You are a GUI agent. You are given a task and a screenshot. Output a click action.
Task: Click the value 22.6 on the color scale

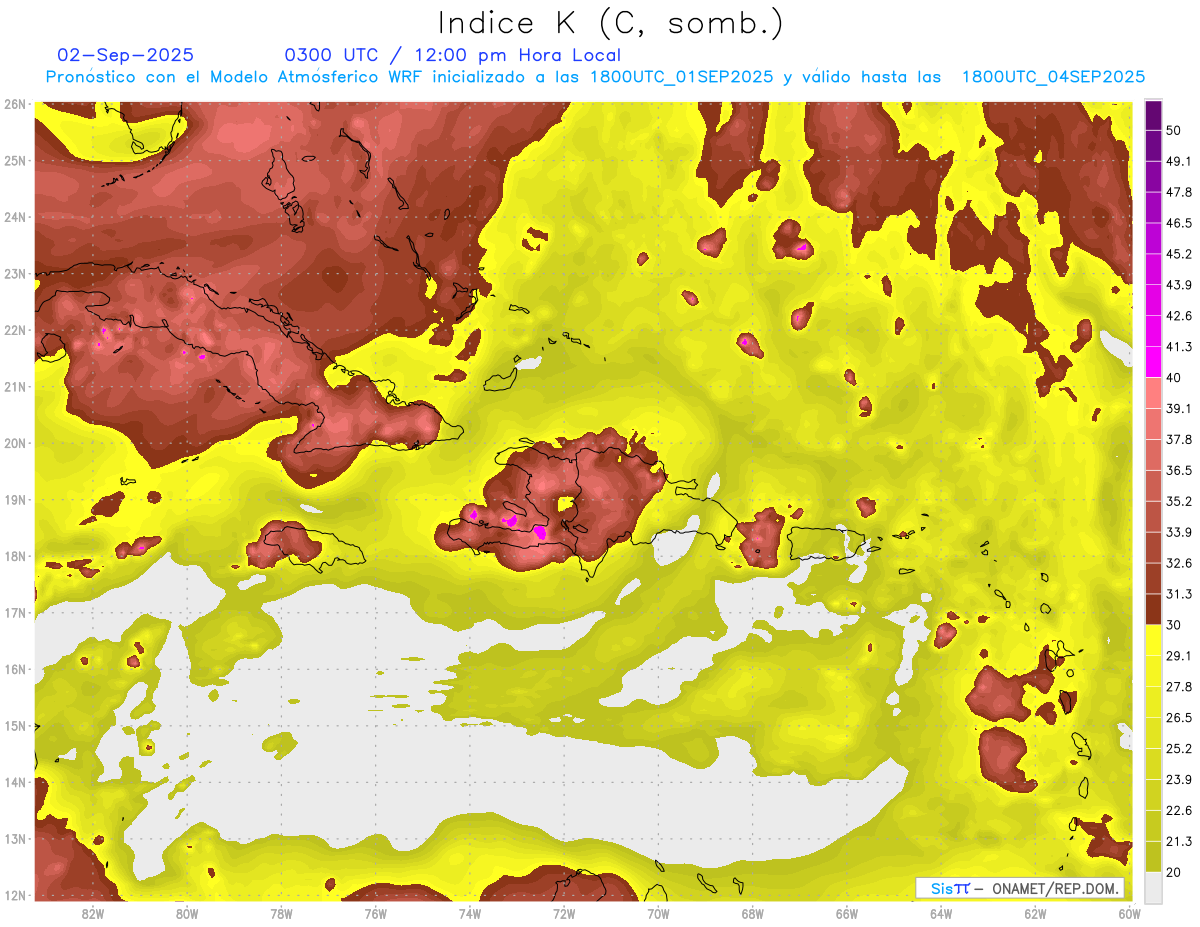tap(1179, 810)
